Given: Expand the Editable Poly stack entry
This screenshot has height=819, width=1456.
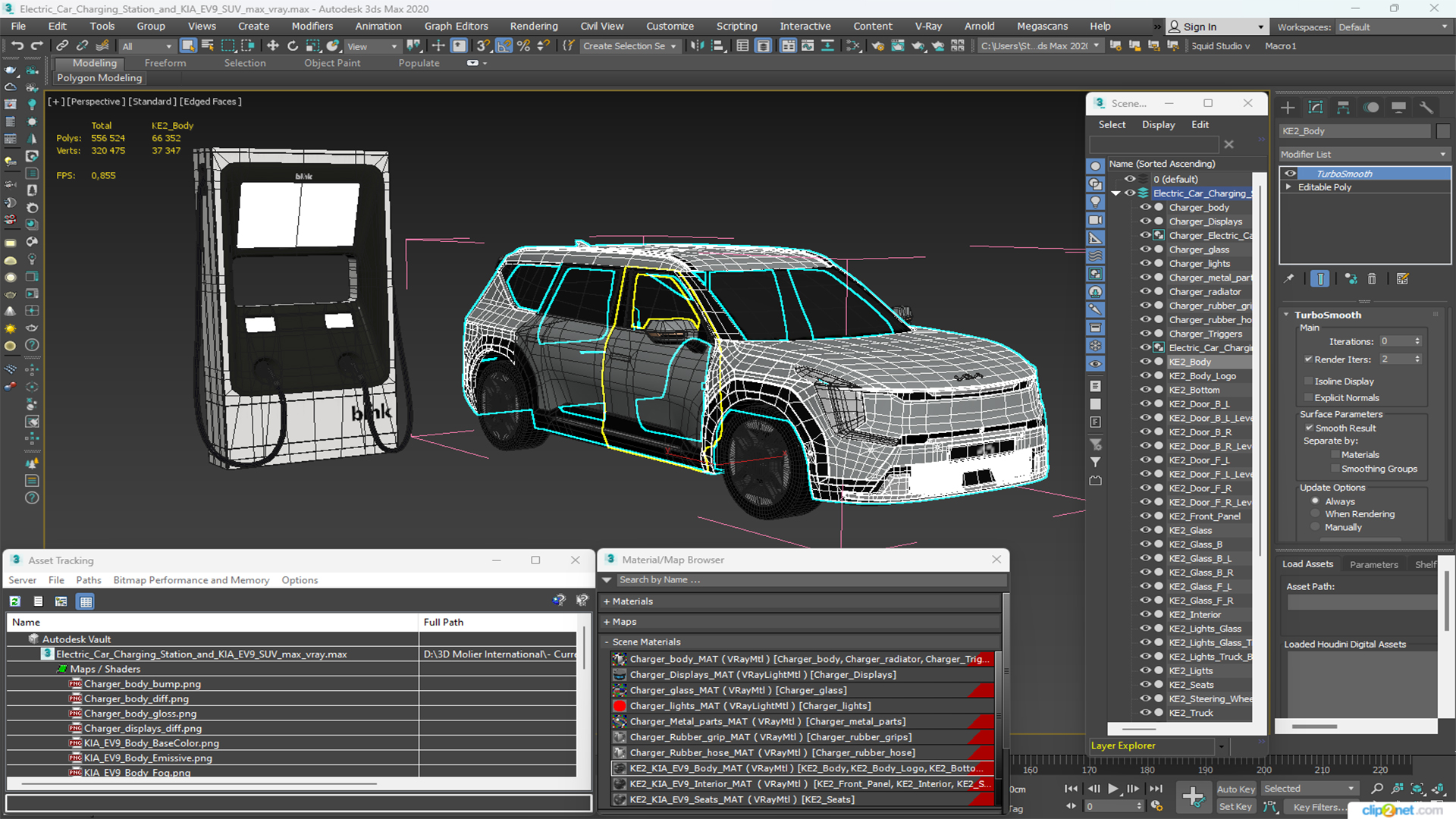Looking at the screenshot, I should [1288, 187].
